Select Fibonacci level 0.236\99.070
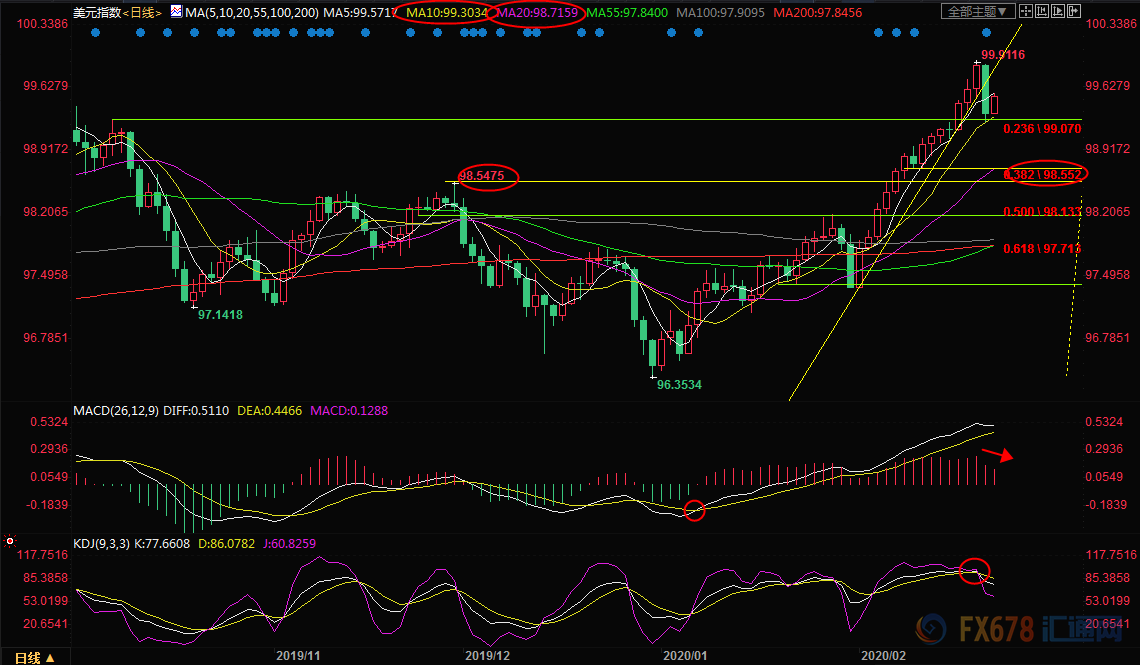 1042,129
